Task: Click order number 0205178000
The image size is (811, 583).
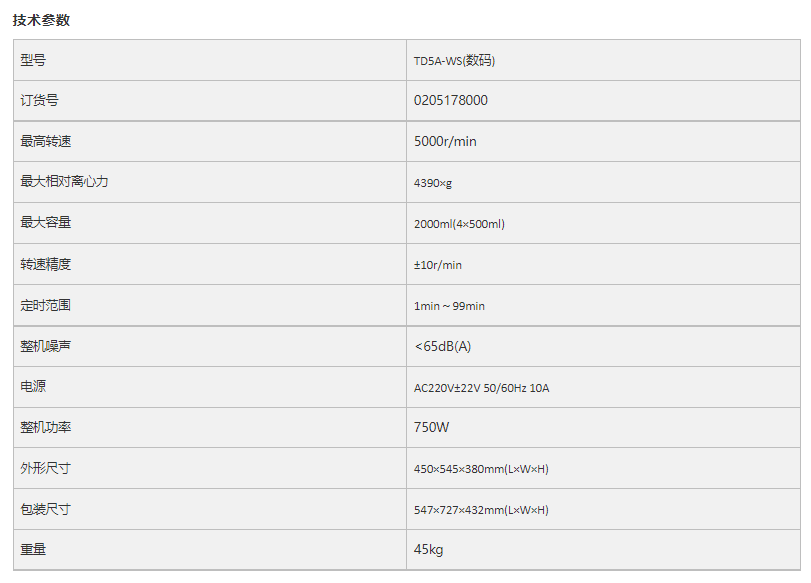Action: 450,100
